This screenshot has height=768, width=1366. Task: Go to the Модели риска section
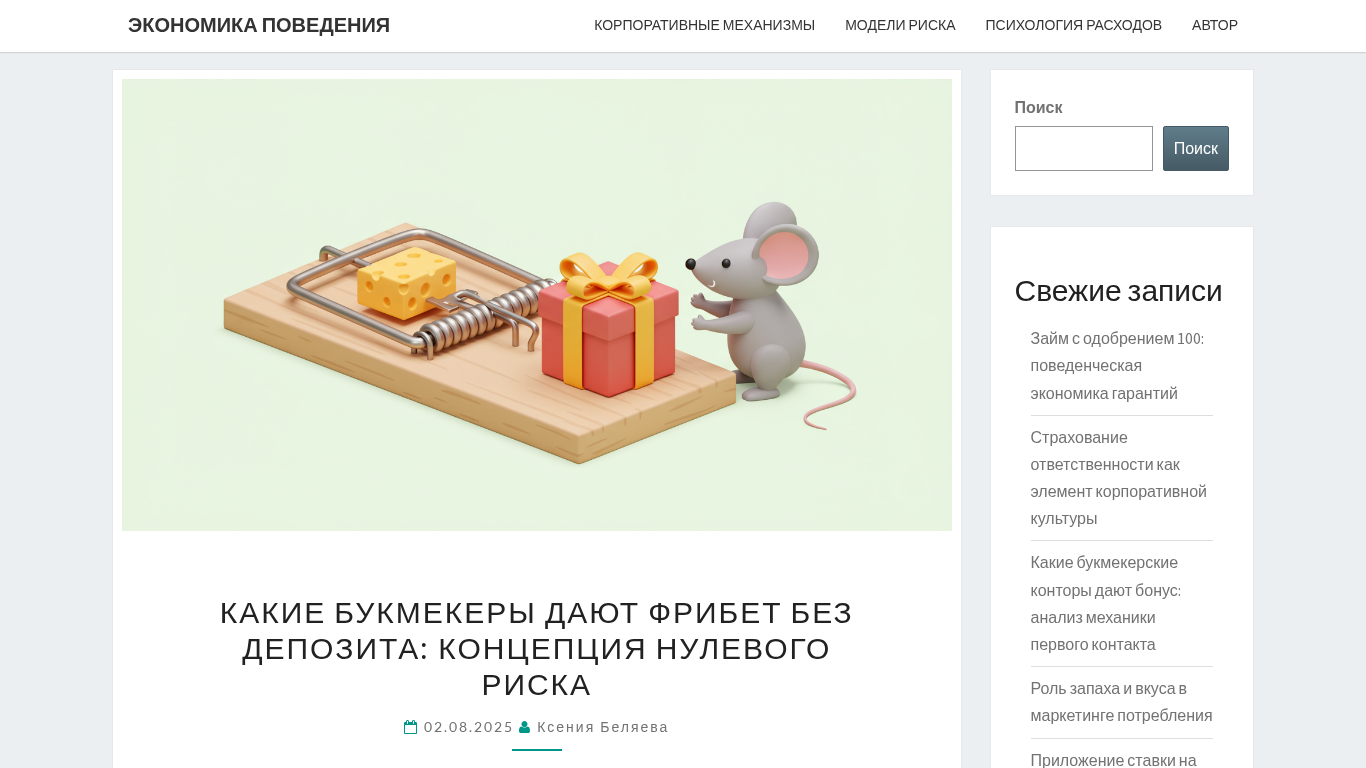[900, 25]
